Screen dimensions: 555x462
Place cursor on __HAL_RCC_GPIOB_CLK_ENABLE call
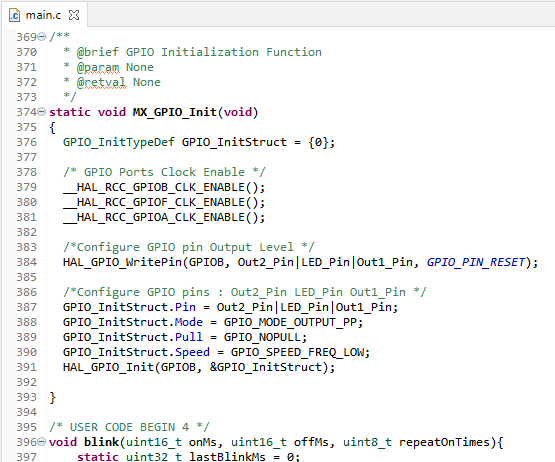[x=164, y=187]
